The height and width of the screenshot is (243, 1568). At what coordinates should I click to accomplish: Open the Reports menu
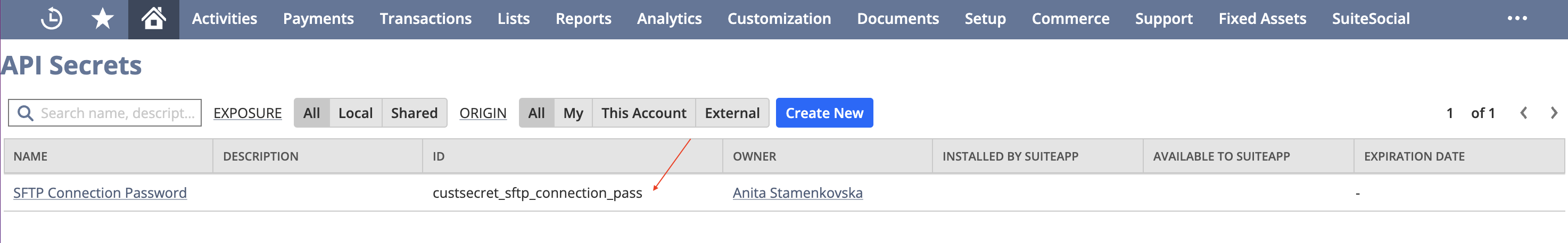tap(583, 19)
